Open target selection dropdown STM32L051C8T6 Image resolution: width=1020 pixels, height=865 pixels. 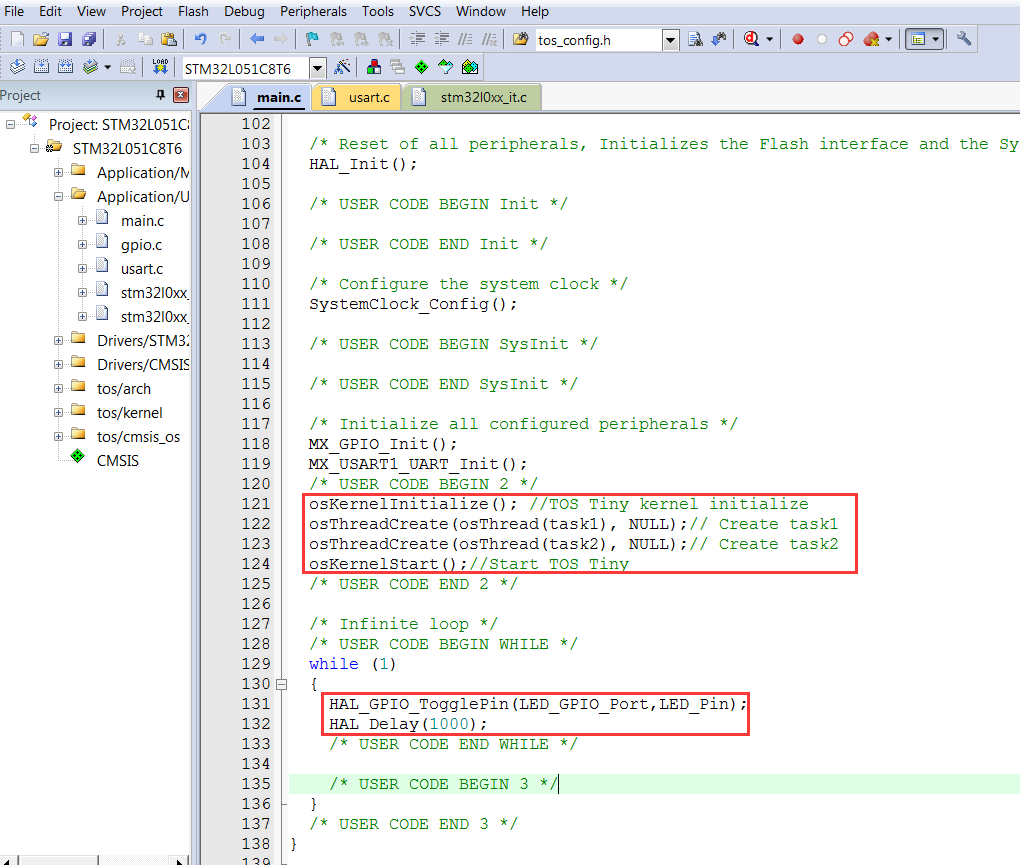317,68
